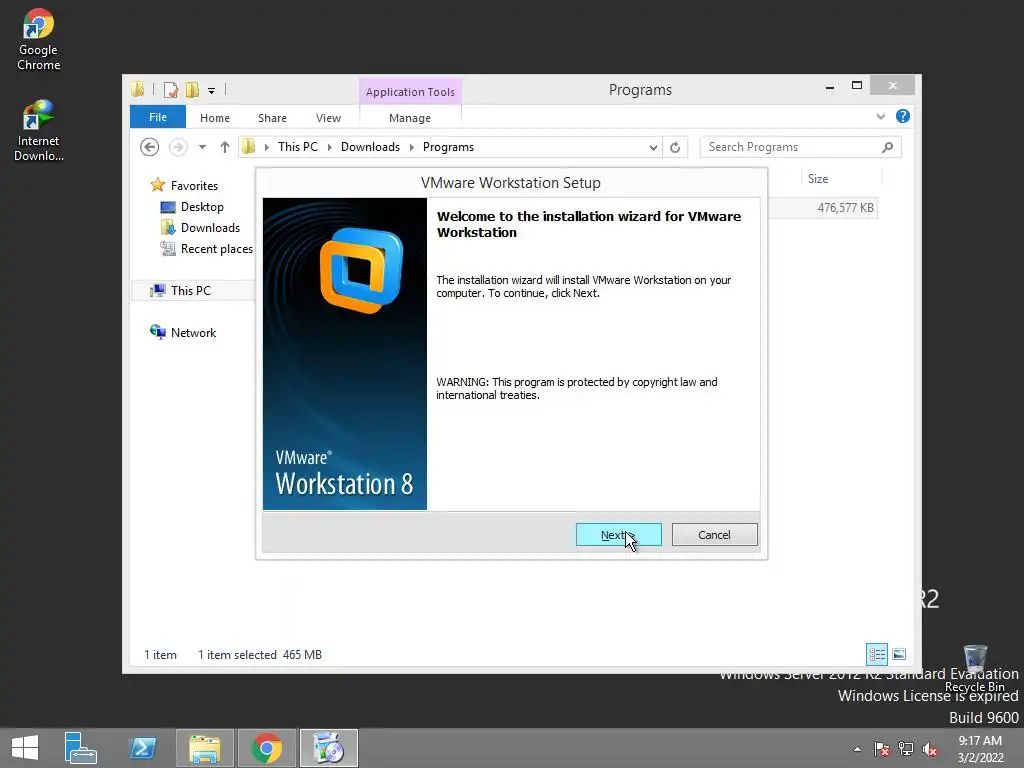This screenshot has height=768, width=1024.
Task: Click This PC in address breadcrumb
Action: coord(298,147)
